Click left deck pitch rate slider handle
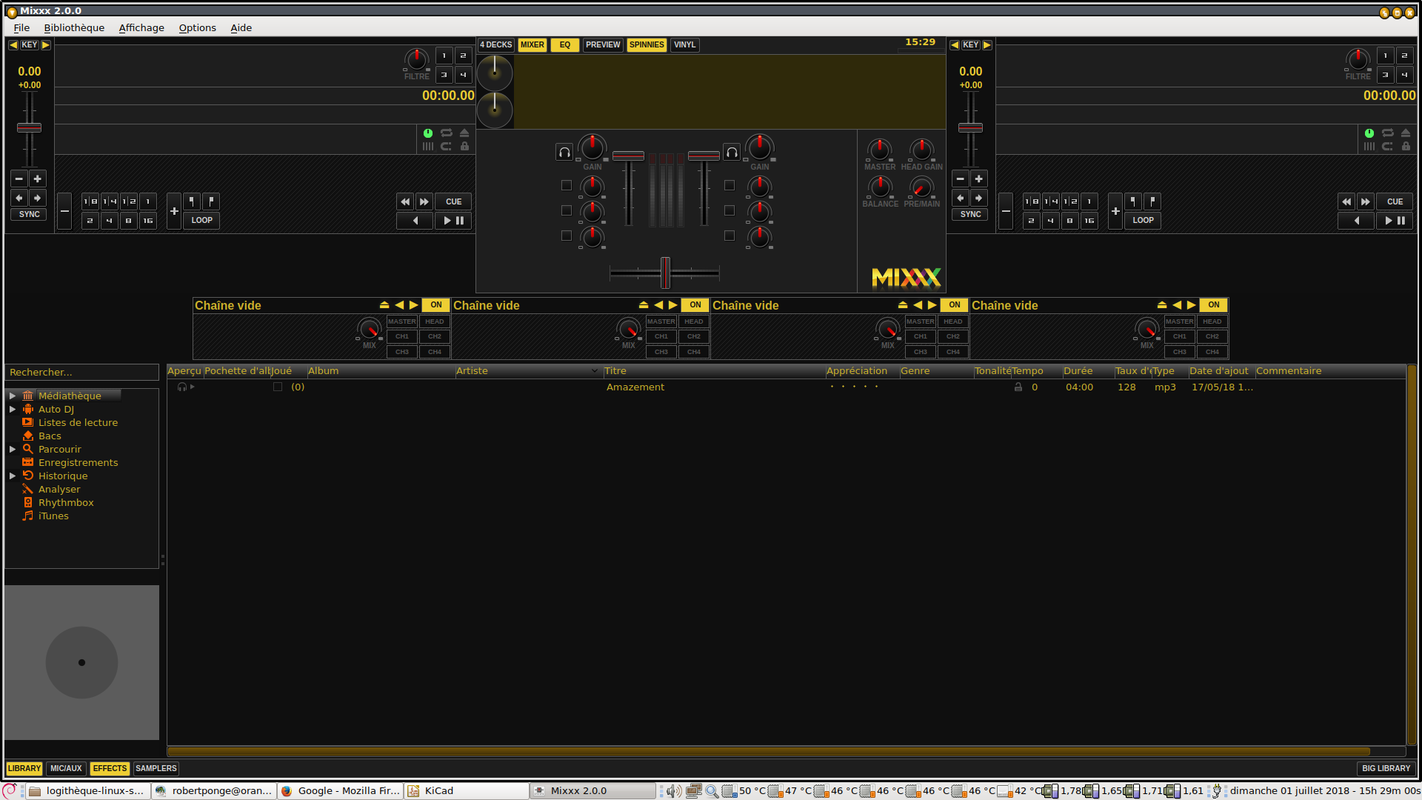Image resolution: width=1422 pixels, height=800 pixels. [29, 128]
